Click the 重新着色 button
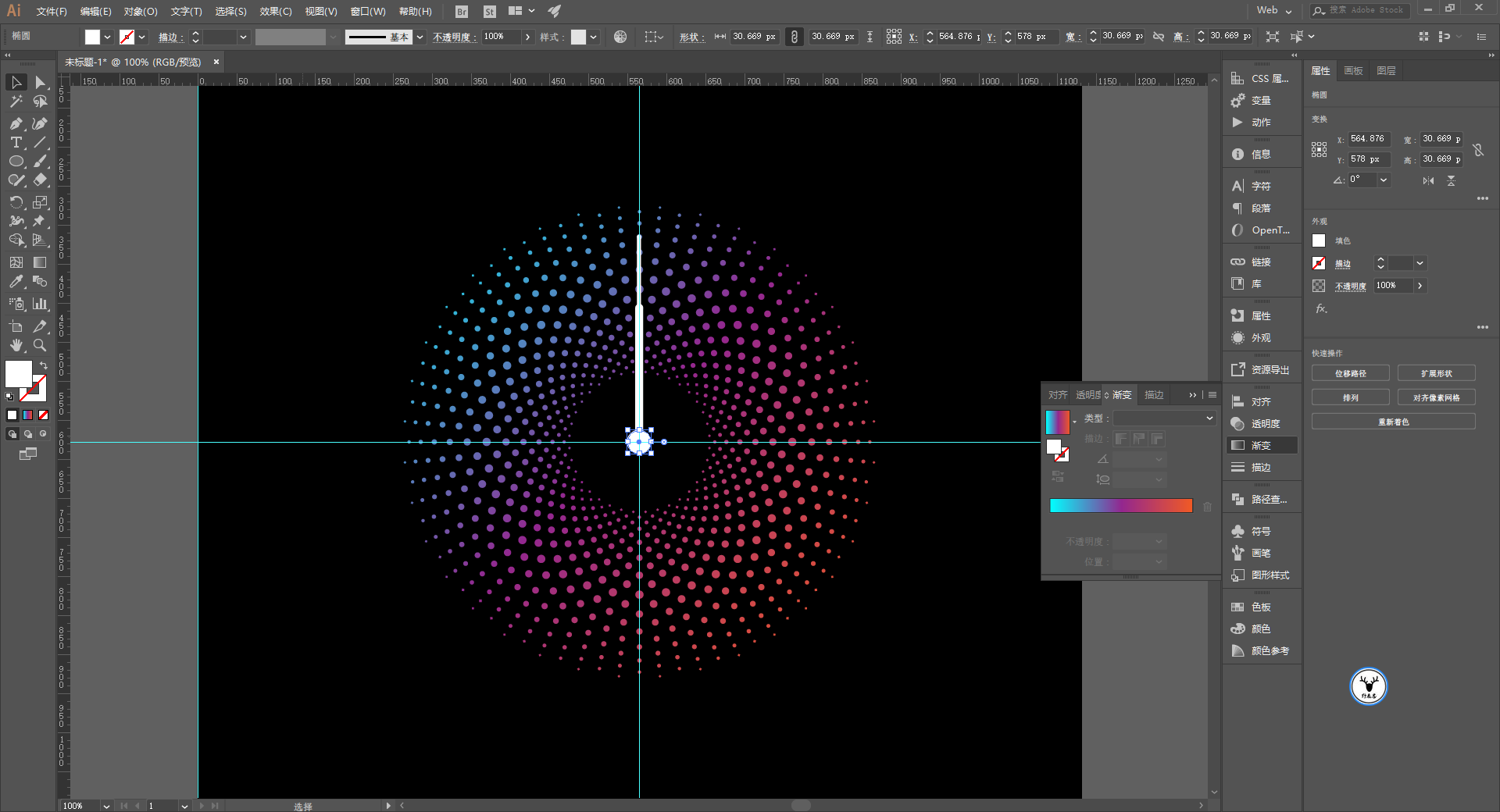 click(1393, 422)
